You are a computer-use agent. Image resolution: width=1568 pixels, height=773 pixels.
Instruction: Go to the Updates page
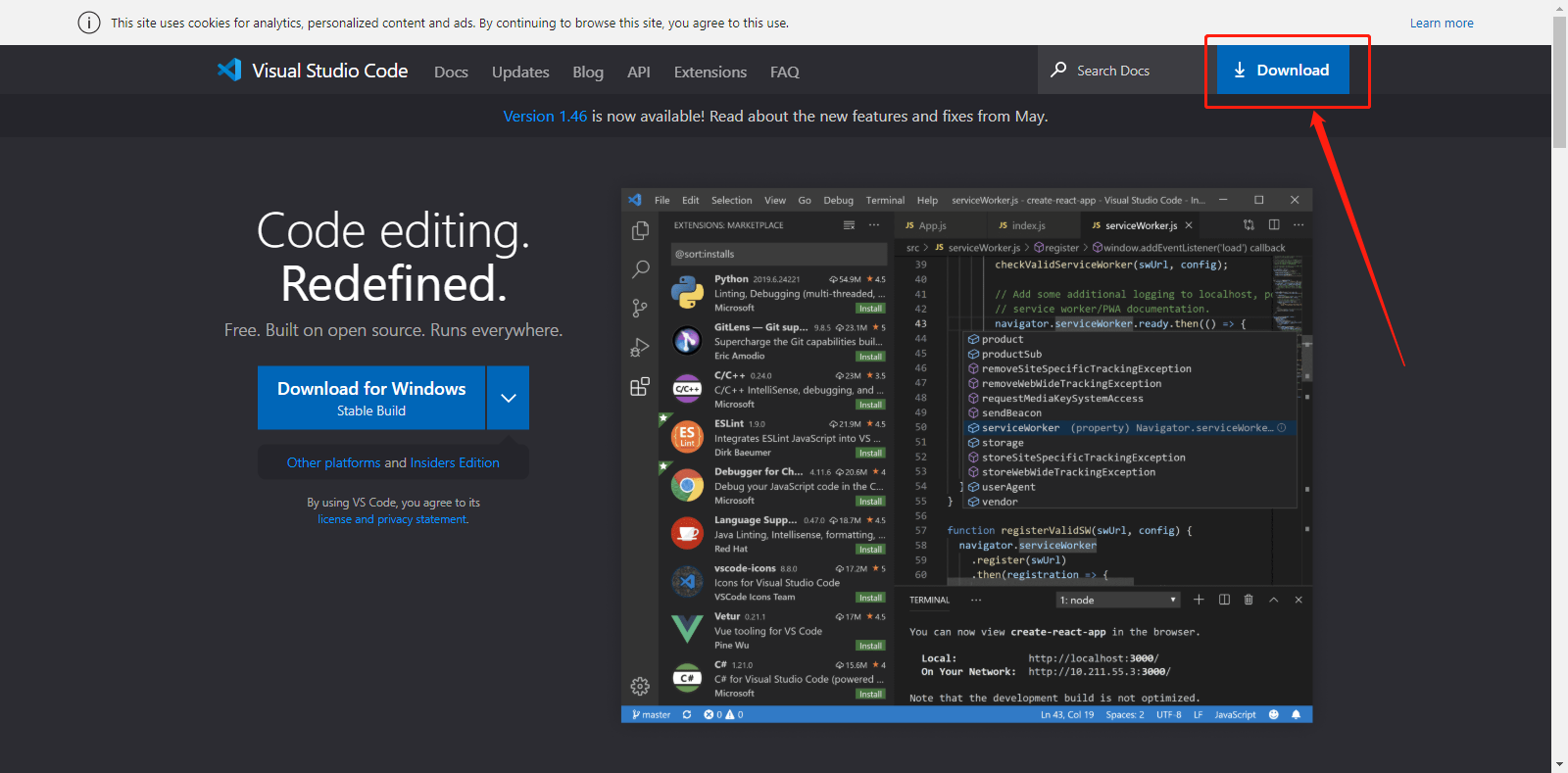pos(520,72)
